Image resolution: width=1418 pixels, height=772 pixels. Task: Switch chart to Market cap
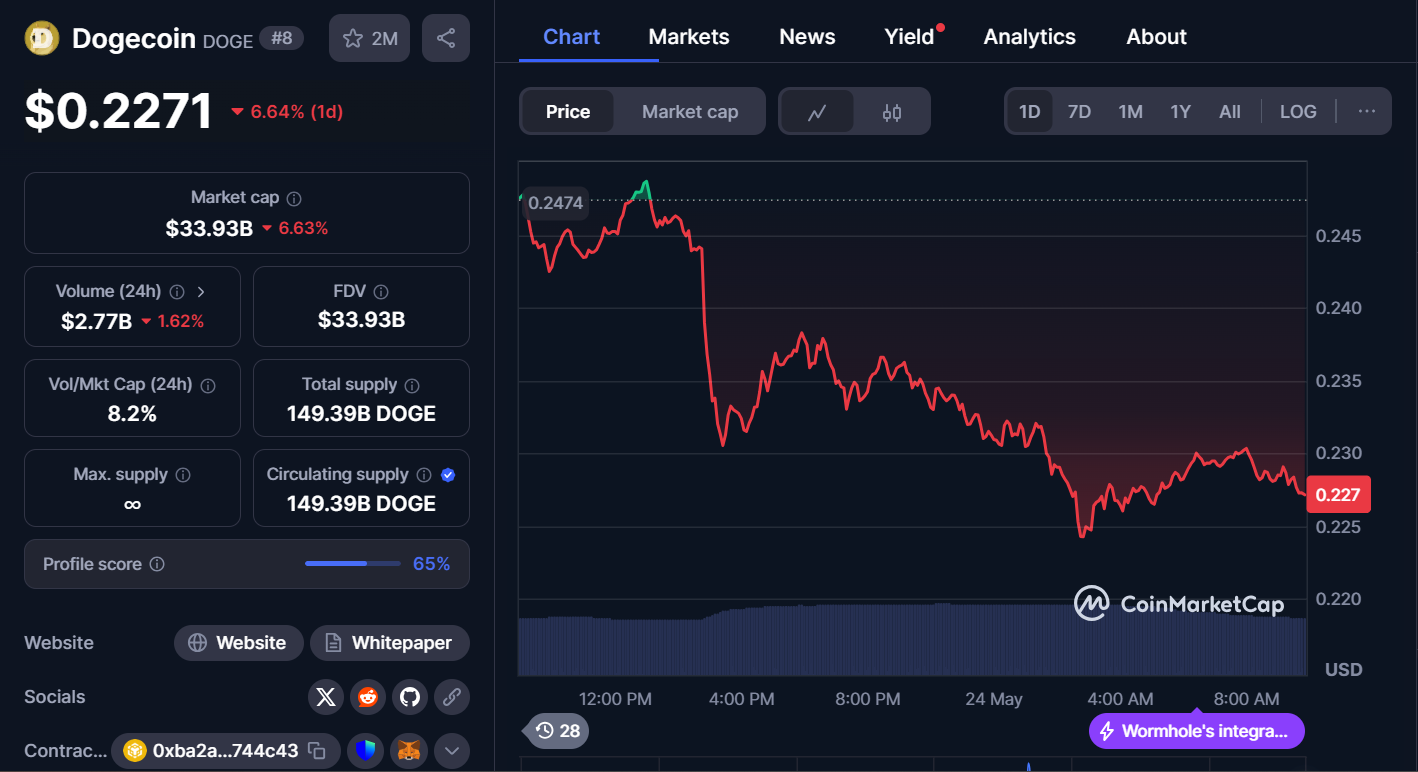(690, 112)
